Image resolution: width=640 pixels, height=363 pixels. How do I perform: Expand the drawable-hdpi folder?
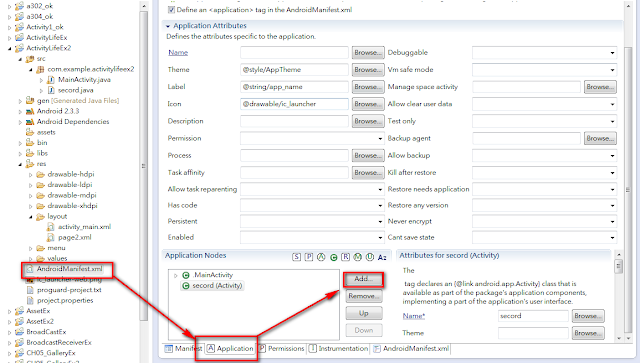[31, 175]
